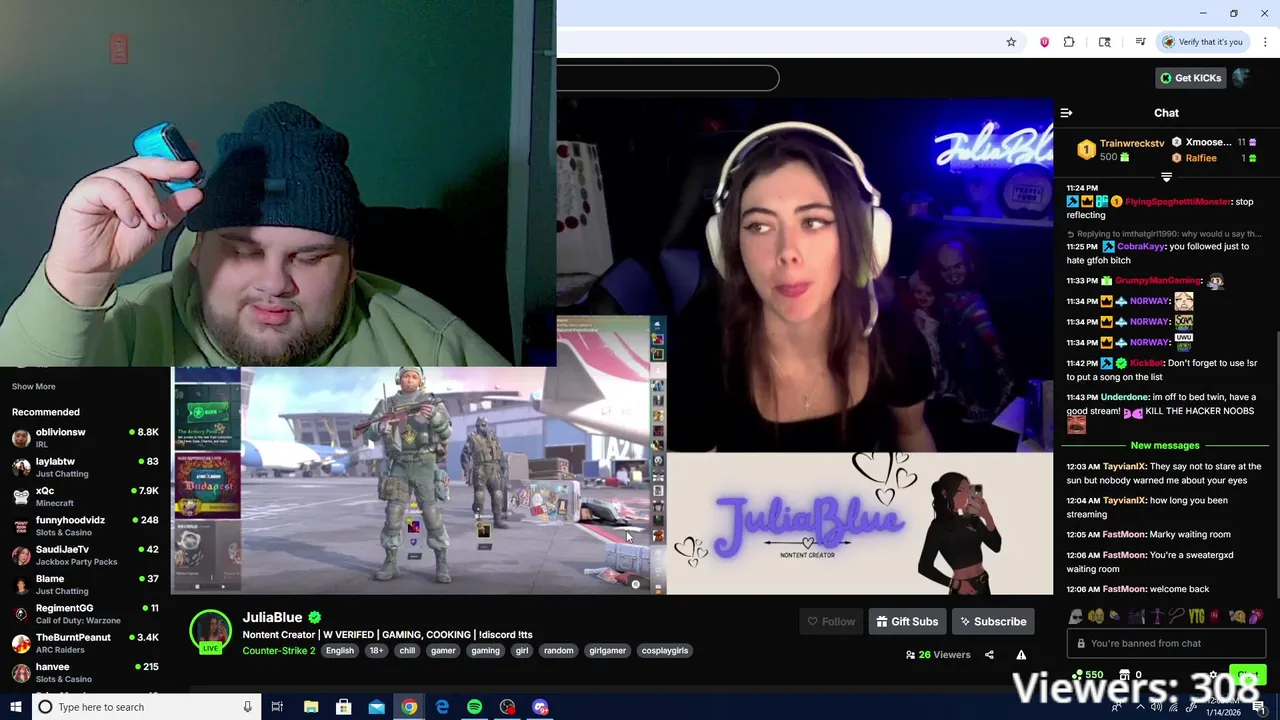Click Xmoose gifter entry in leaderboard
Screen dimensions: 1280x720
[1214, 142]
